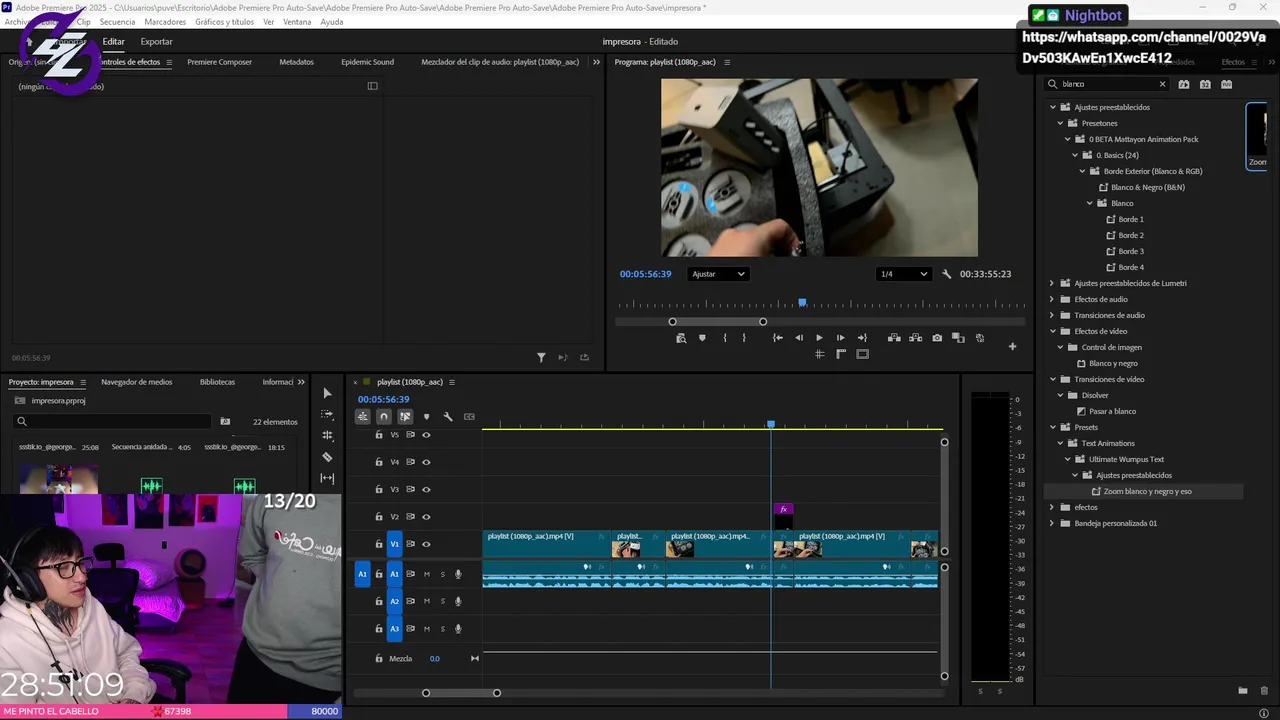Image resolution: width=1280 pixels, height=720 pixels.
Task: Add marker in Program monitor
Action: coord(702,338)
